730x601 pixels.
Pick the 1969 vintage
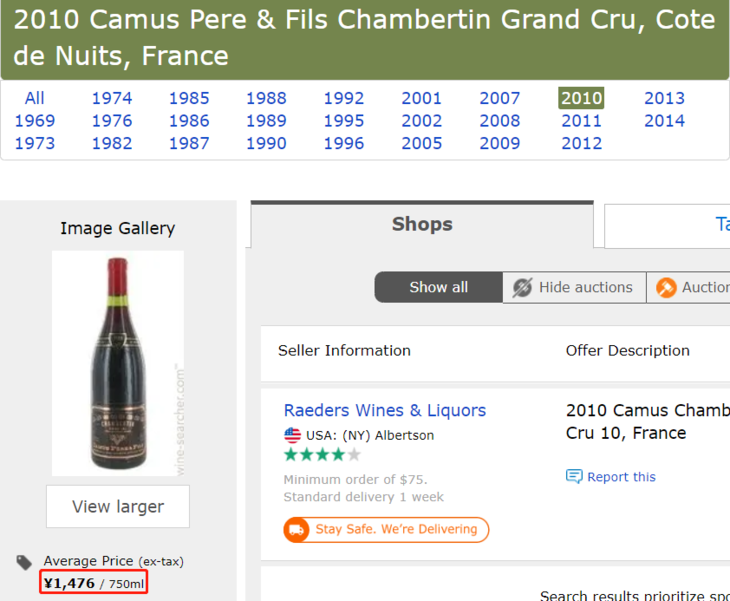click(x=35, y=121)
